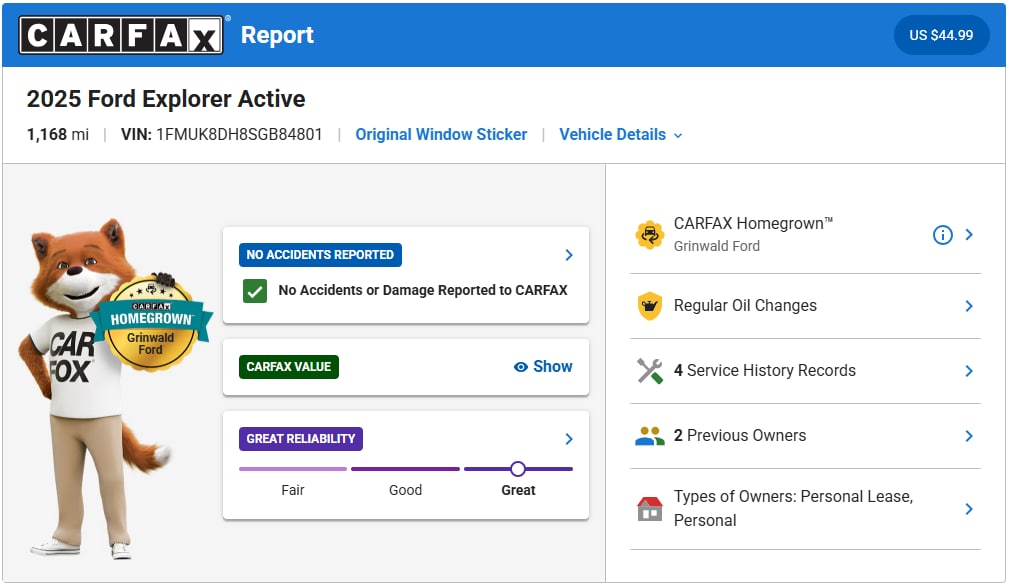
Task: Open the info icon beside CARFAX Homegrown
Action: [942, 235]
